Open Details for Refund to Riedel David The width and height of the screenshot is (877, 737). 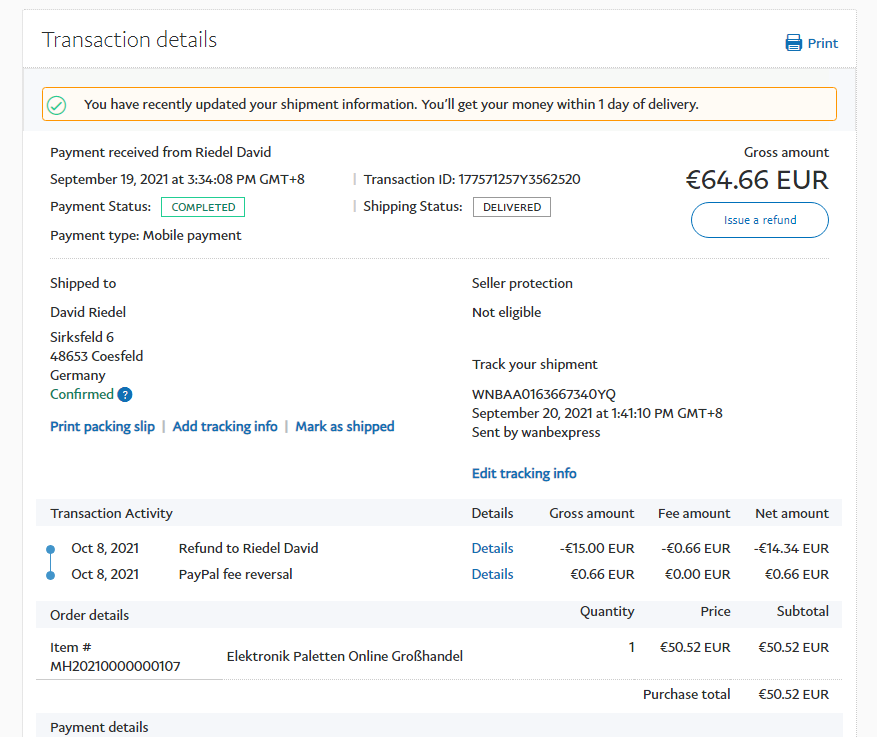coord(492,548)
